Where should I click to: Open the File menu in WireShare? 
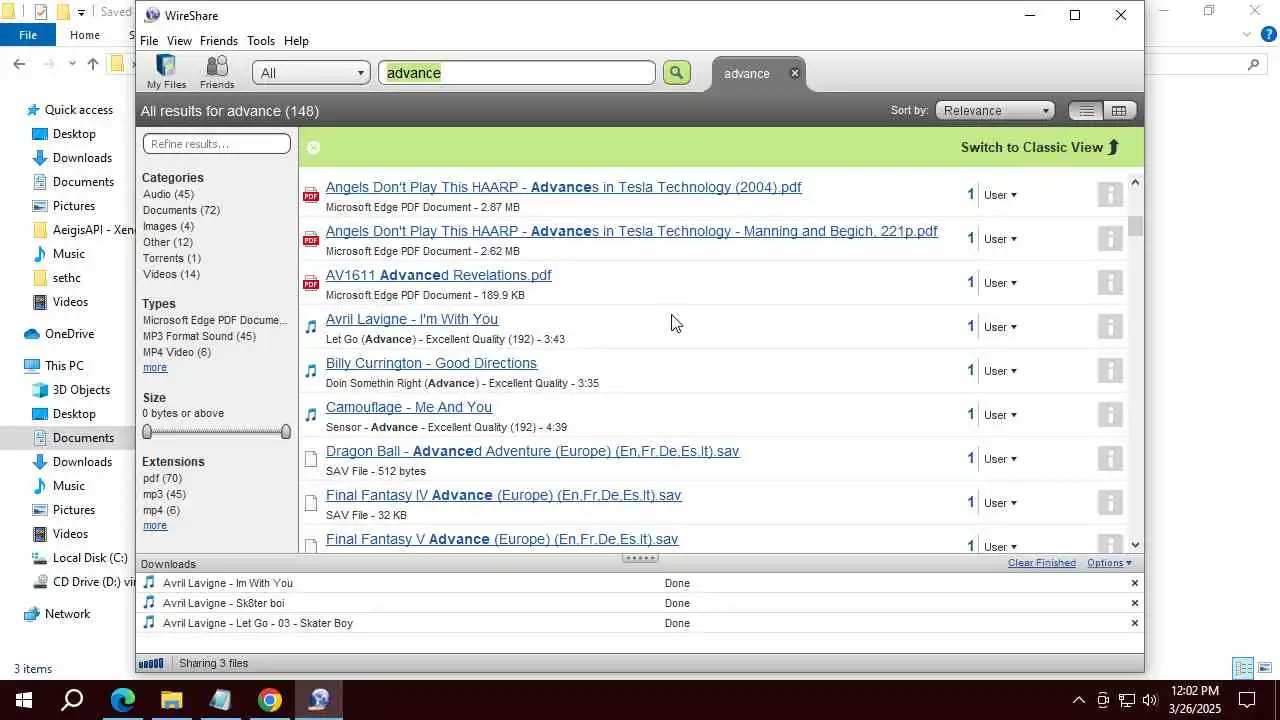tap(149, 41)
